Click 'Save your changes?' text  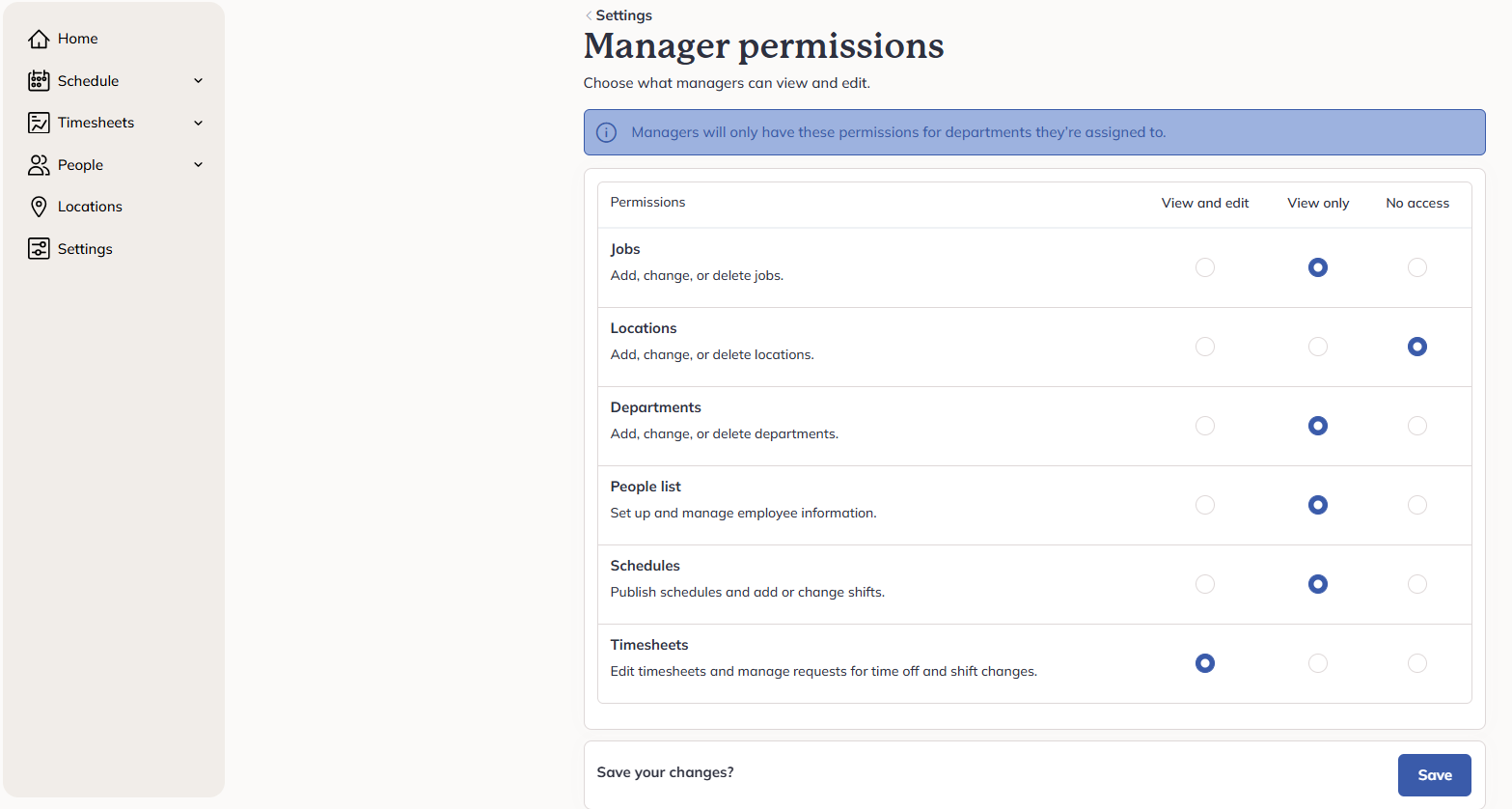pos(665,772)
